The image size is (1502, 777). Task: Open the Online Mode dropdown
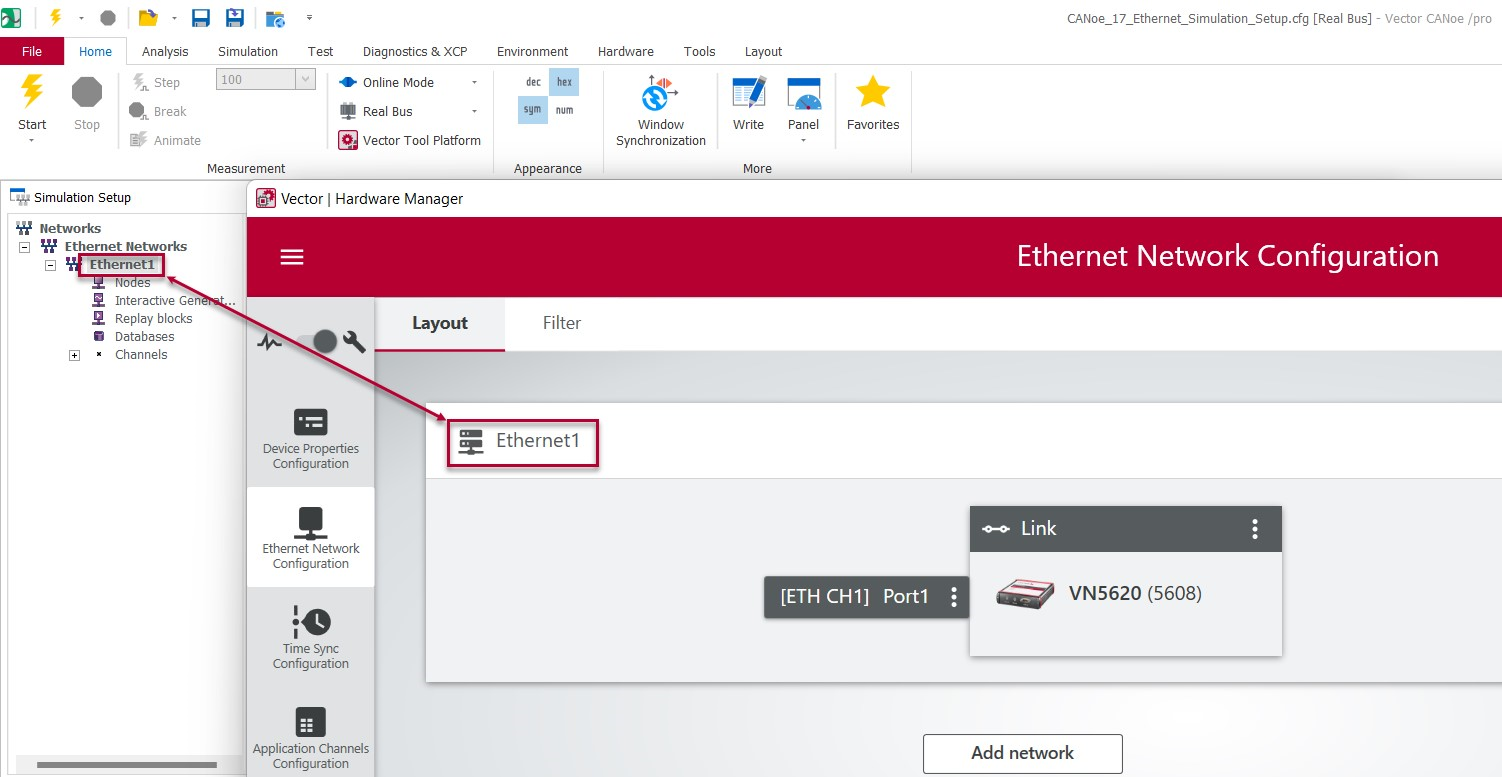coord(474,83)
